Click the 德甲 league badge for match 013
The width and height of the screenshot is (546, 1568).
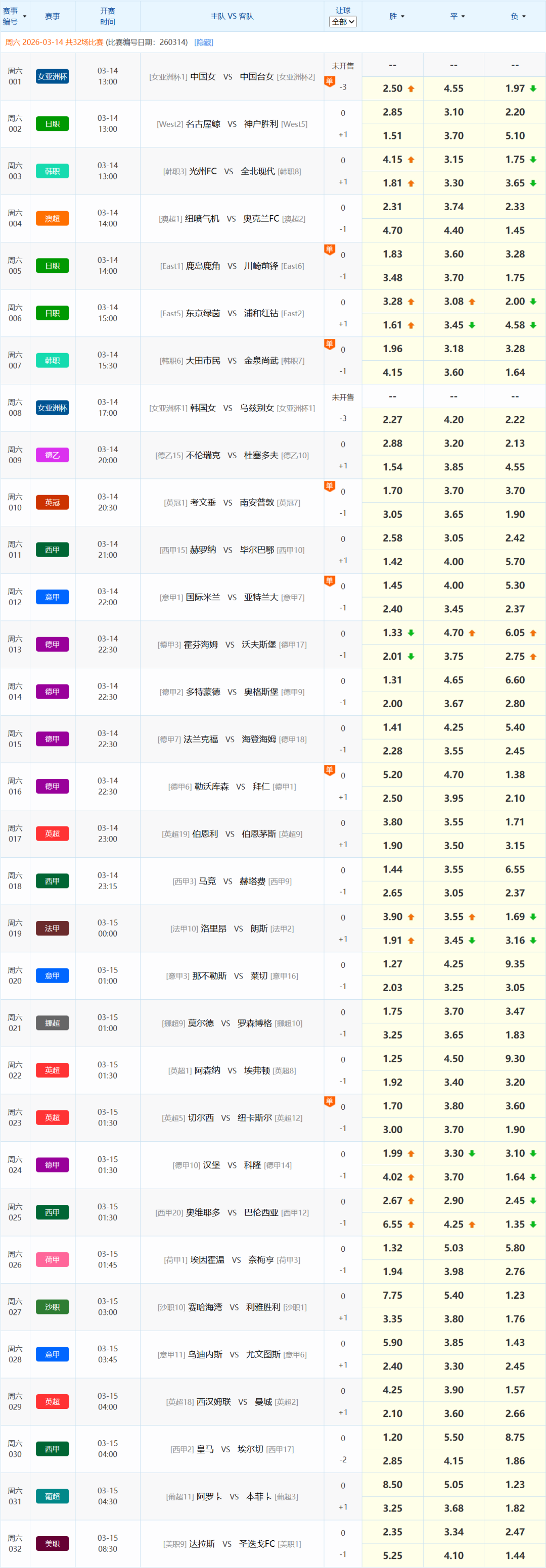click(x=53, y=645)
